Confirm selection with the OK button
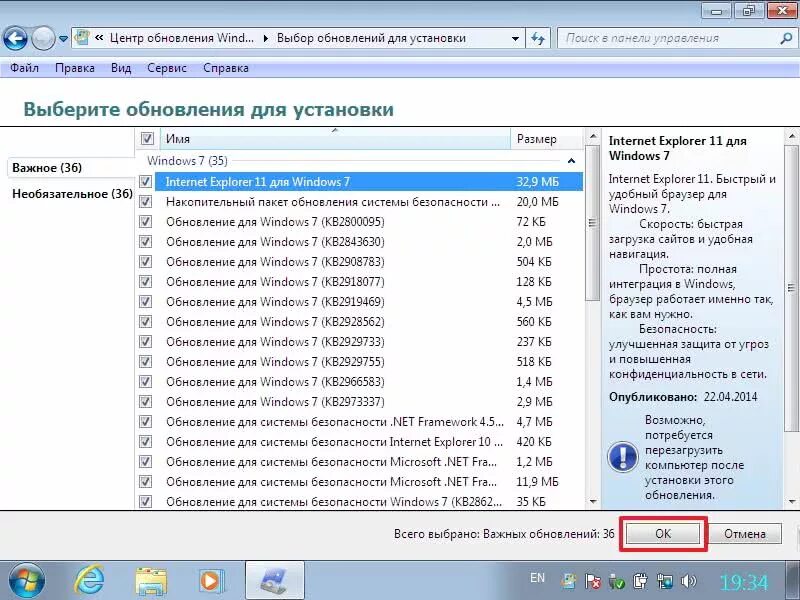The height and width of the screenshot is (600, 800). coord(663,534)
